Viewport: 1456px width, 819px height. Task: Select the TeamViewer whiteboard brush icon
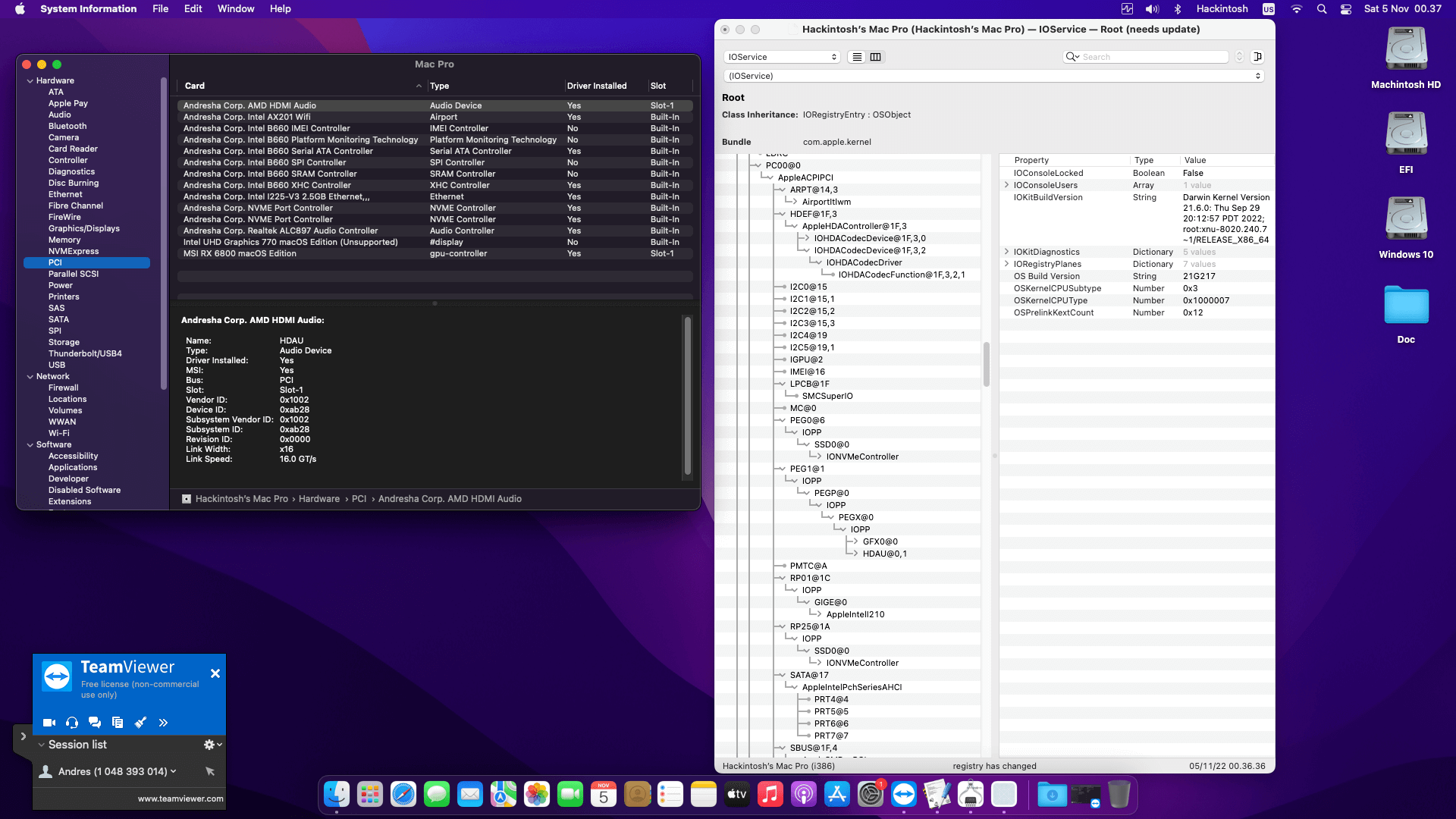[140, 723]
